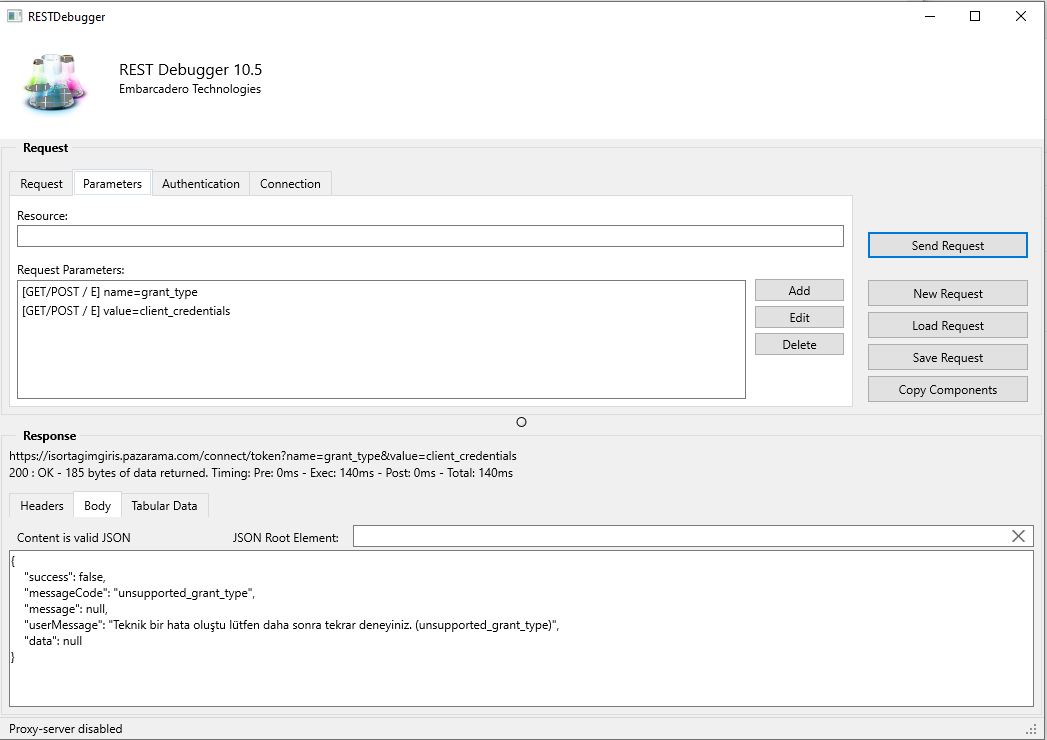1047x740 pixels.
Task: Click Save Request button
Action: coord(948,357)
